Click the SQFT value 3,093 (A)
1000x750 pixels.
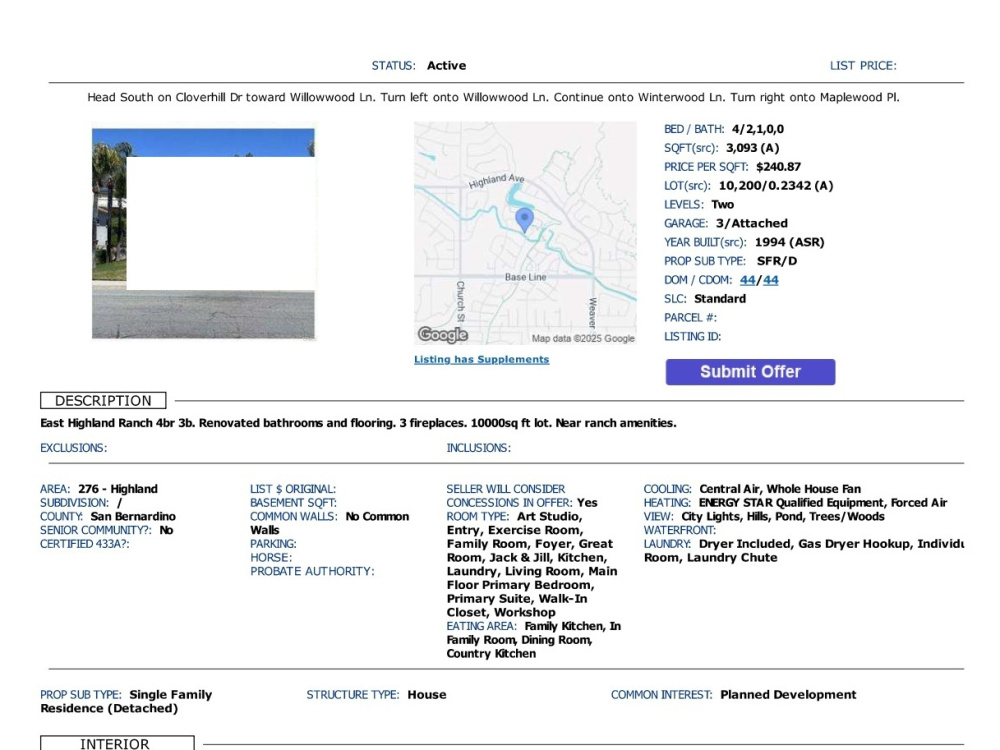pos(753,148)
